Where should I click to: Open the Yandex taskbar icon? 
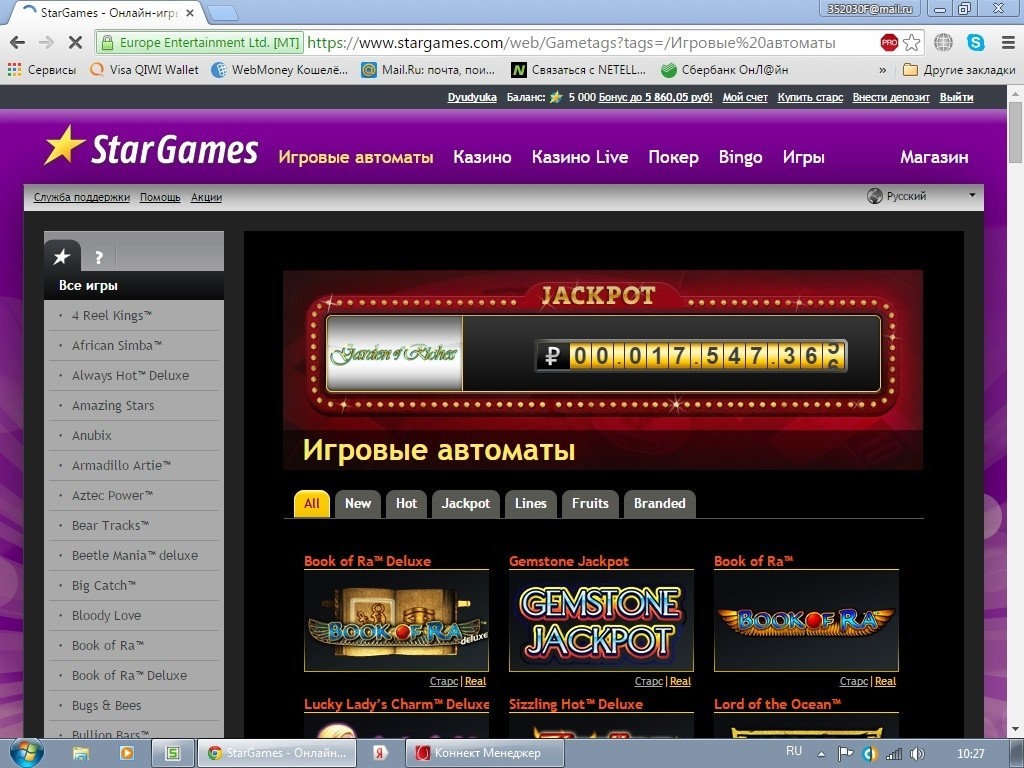[380, 754]
